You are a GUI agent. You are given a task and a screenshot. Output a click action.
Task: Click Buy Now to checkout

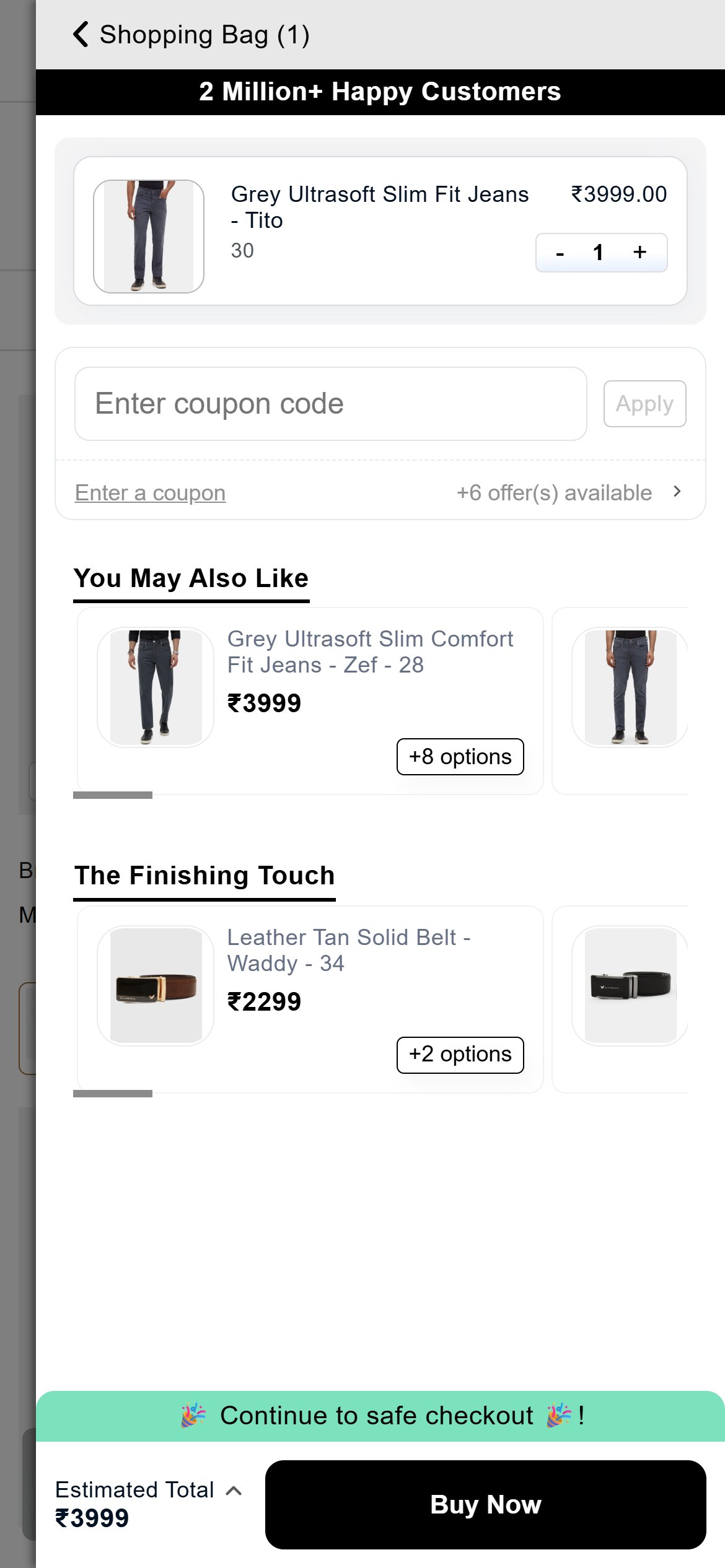486,1505
